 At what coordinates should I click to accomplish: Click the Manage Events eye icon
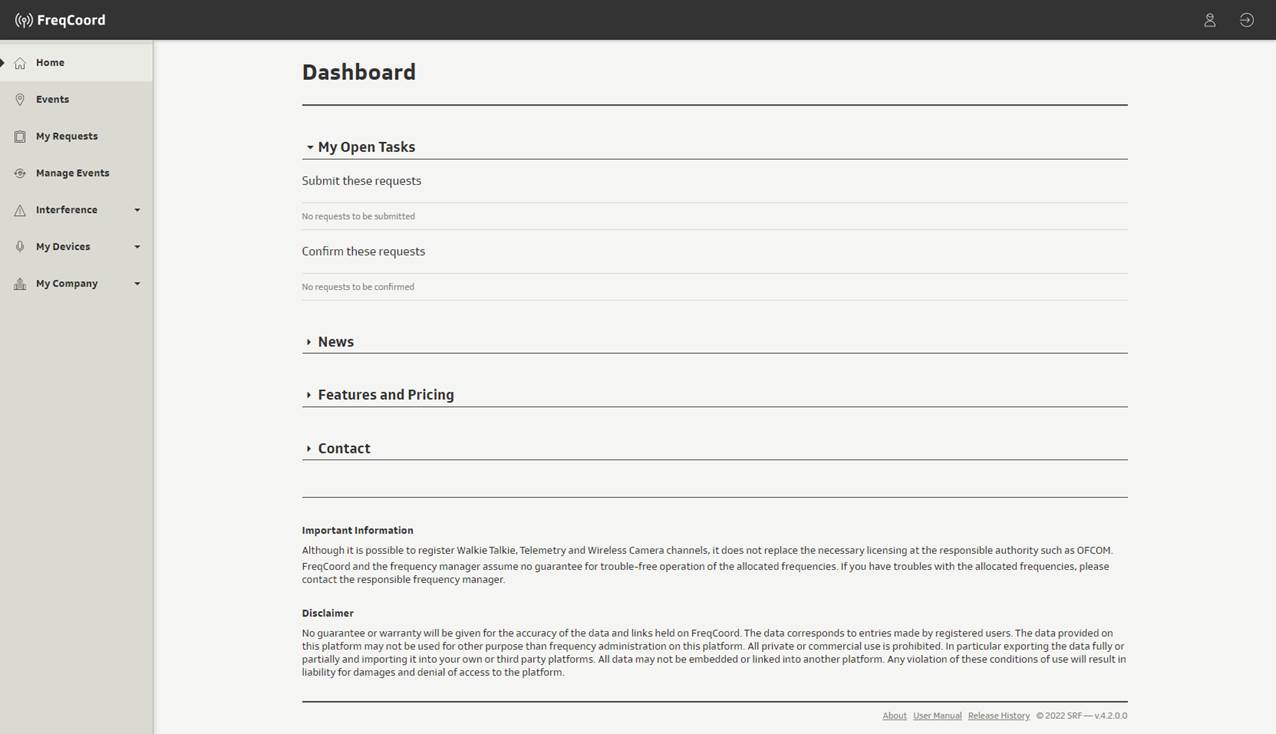tap(20, 173)
